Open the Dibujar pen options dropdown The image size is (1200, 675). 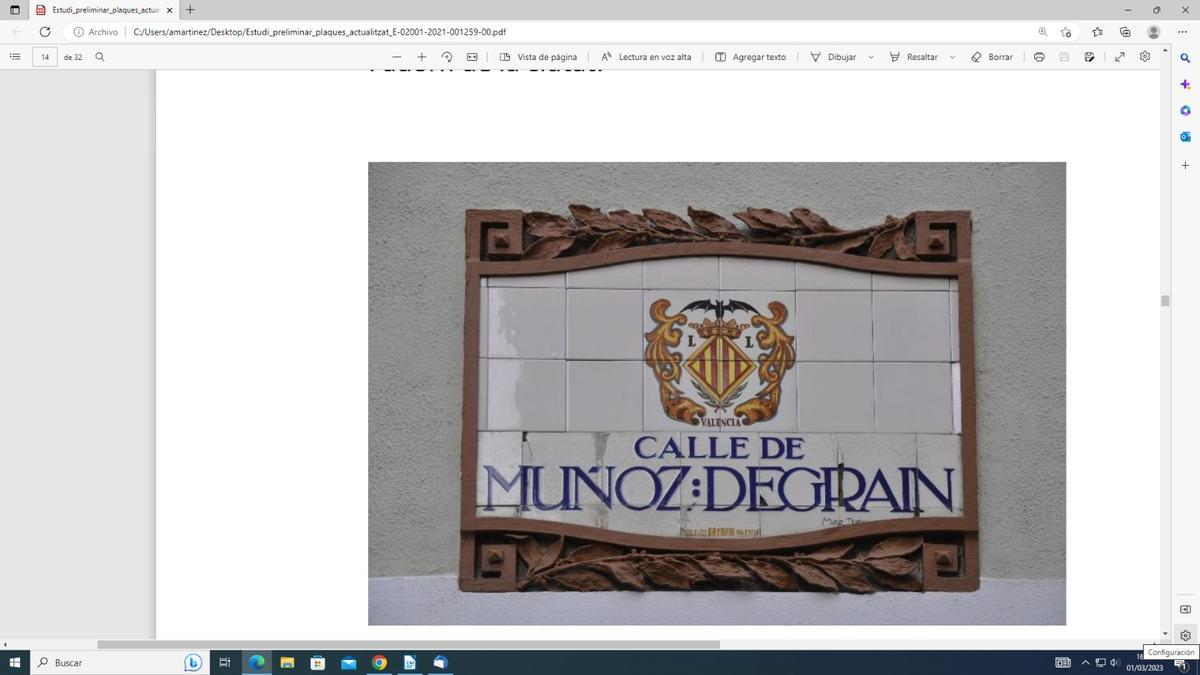click(x=869, y=57)
